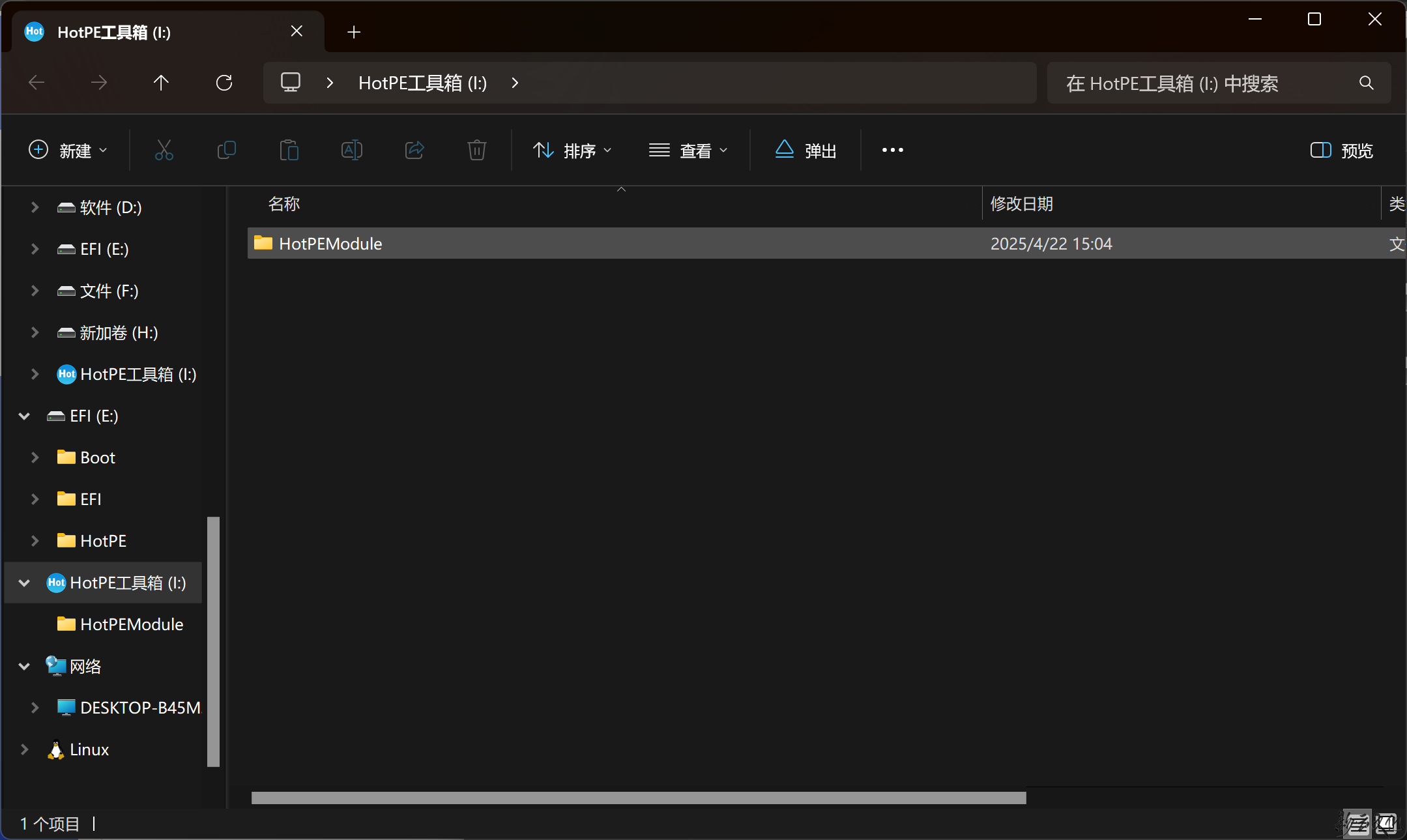This screenshot has width=1407, height=840.
Task: Open chevron after This PC icon in address bar
Action: tap(330, 83)
